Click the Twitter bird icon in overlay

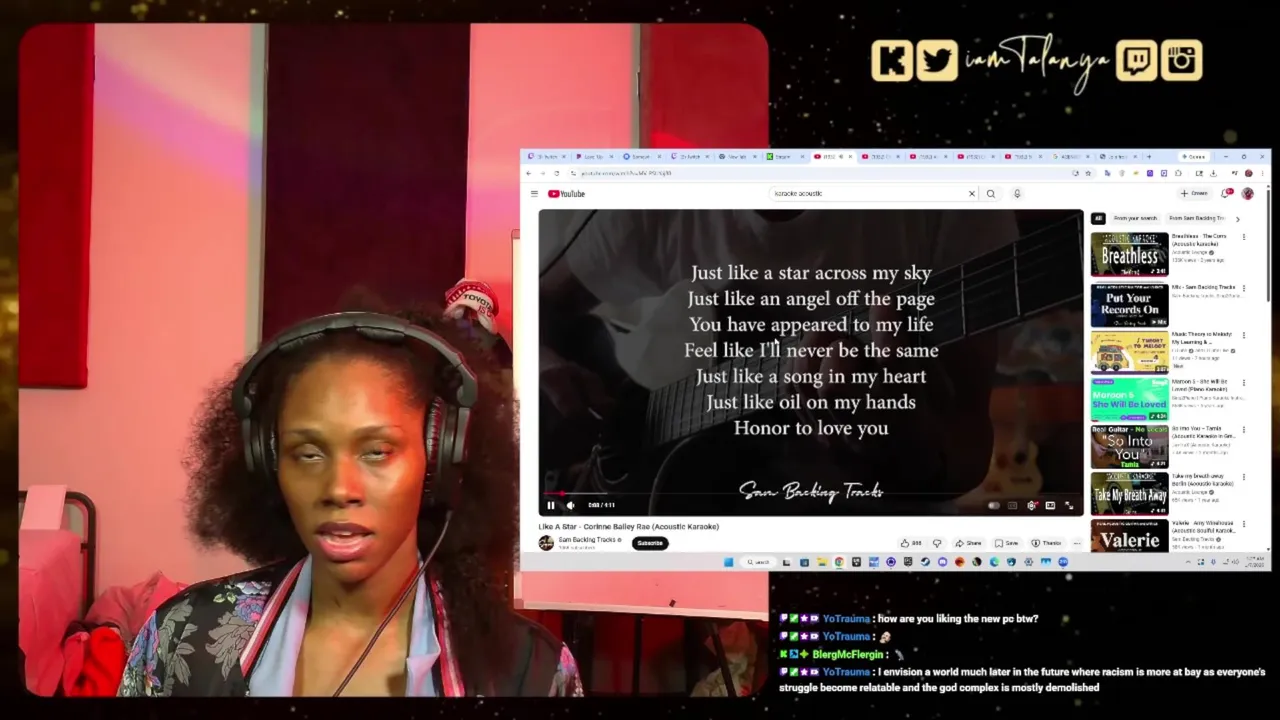click(x=937, y=61)
